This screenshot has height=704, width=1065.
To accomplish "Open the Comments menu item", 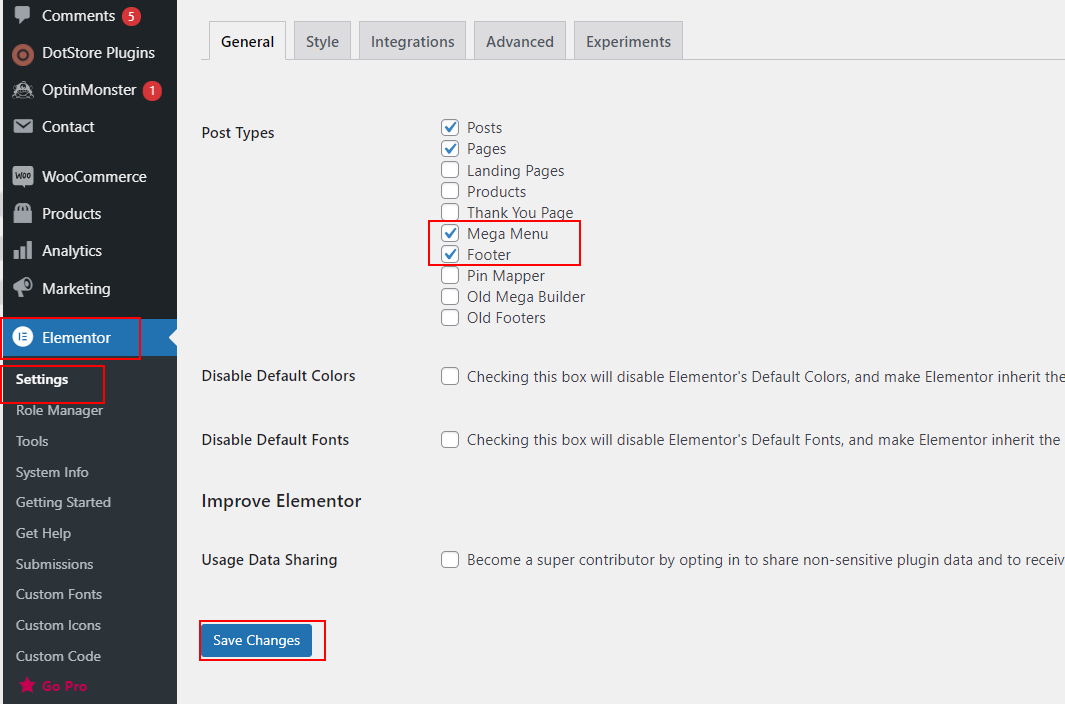I will tap(90, 16).
